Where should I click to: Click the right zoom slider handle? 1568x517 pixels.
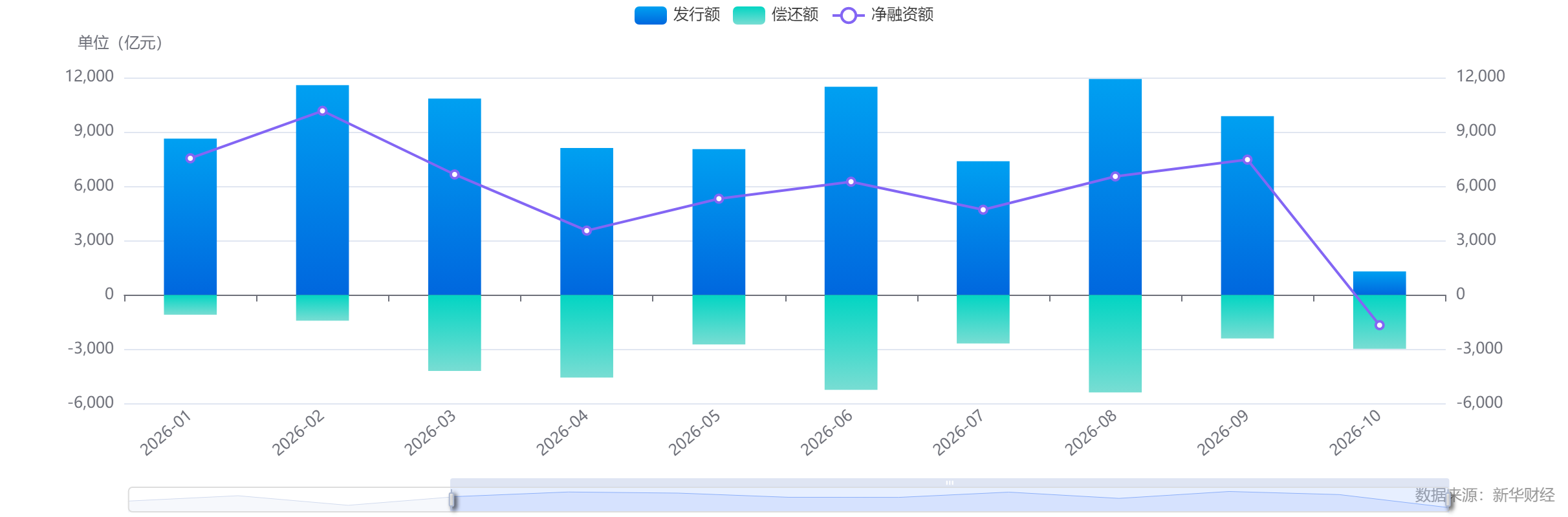(1448, 500)
